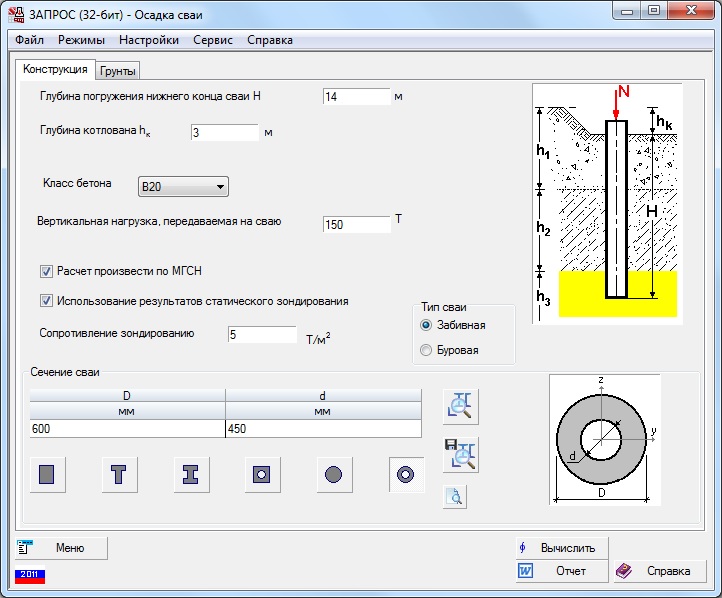Switch to the 'Грунты' tab

tap(118, 71)
